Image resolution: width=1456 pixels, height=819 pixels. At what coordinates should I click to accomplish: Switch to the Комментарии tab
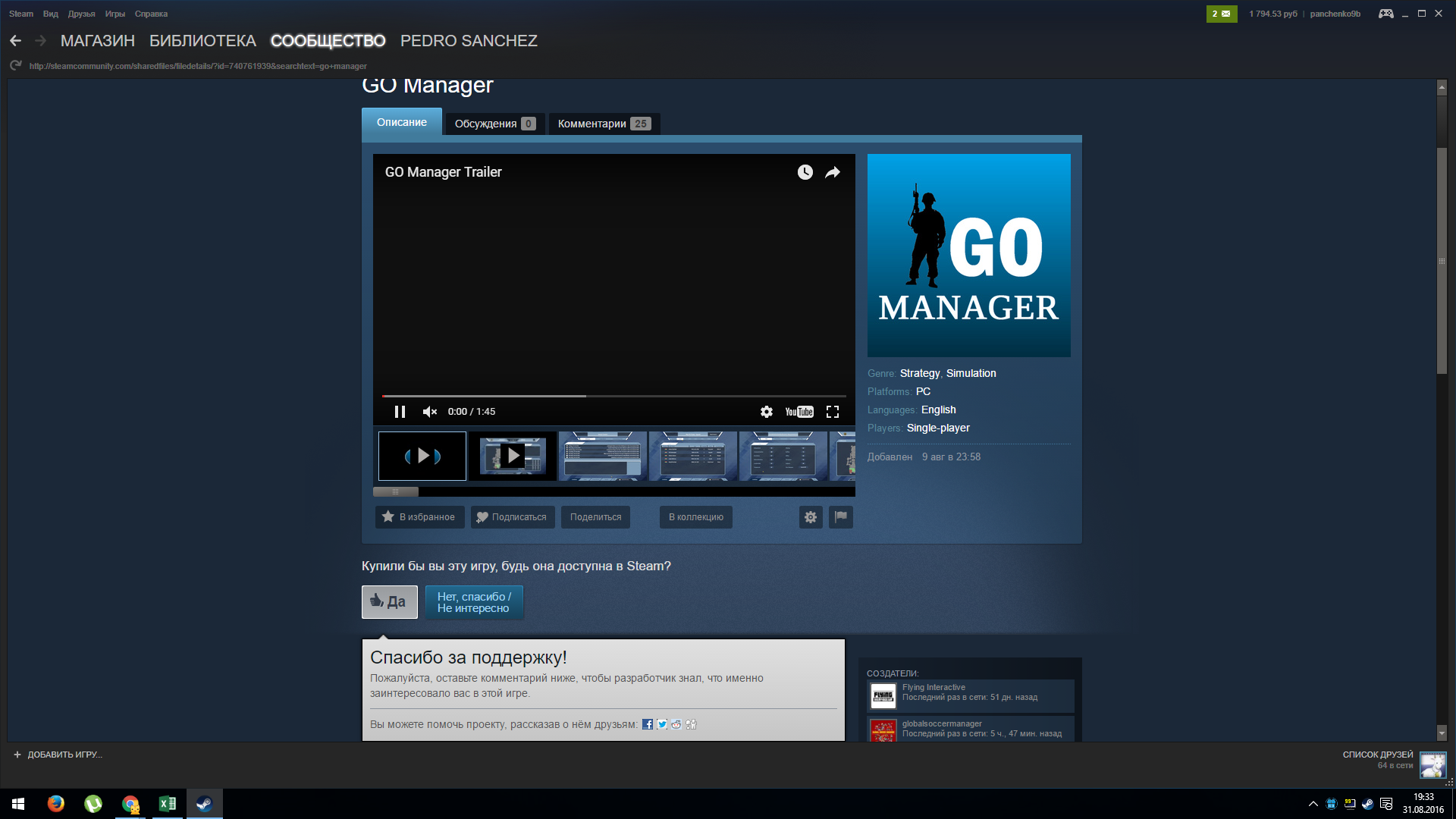click(604, 124)
